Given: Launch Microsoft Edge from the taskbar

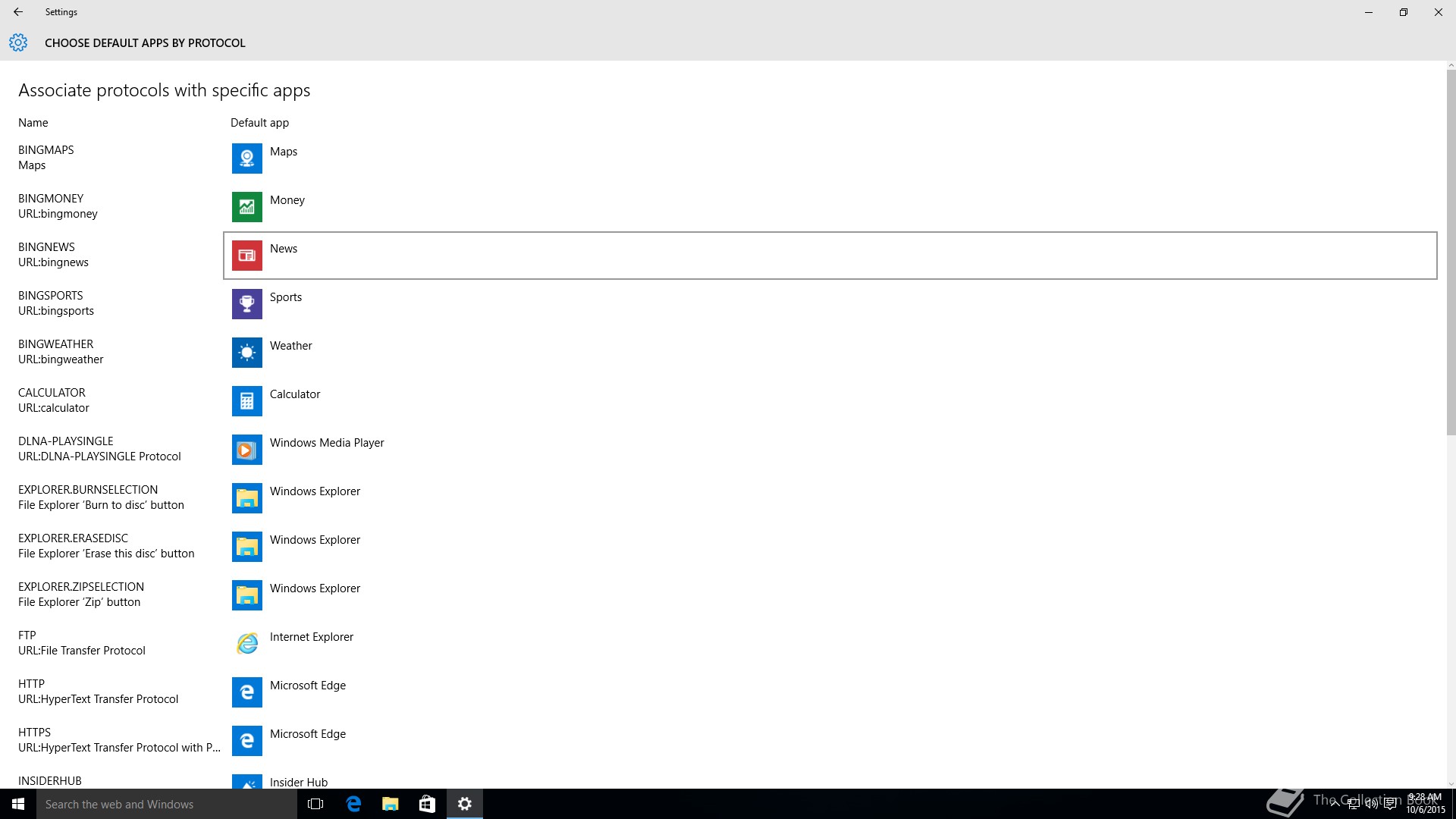Looking at the screenshot, I should [x=353, y=804].
